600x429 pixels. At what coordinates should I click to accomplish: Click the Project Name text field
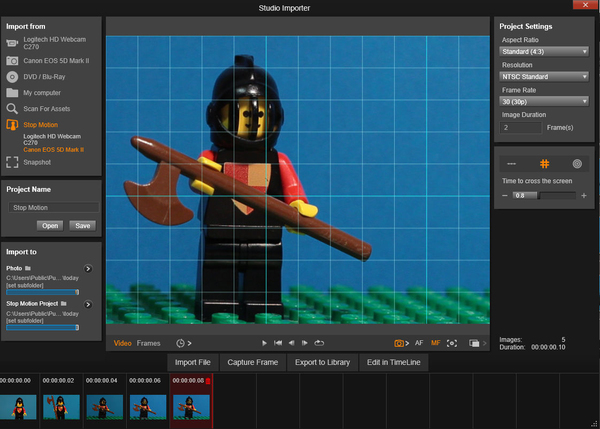(x=54, y=207)
